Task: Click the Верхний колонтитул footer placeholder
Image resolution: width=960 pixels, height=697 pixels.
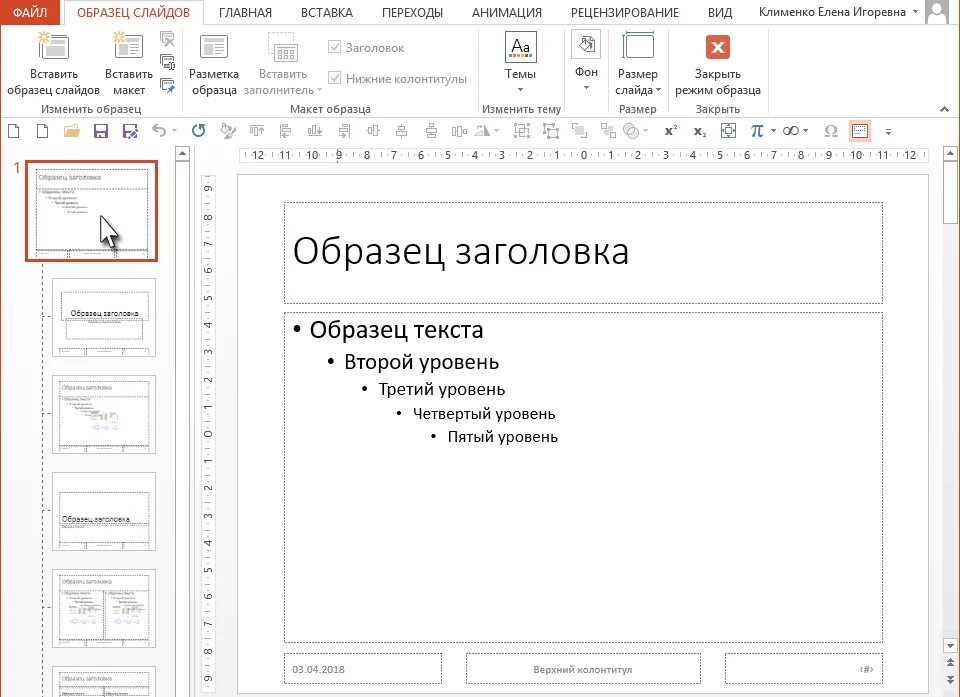Action: click(x=583, y=669)
